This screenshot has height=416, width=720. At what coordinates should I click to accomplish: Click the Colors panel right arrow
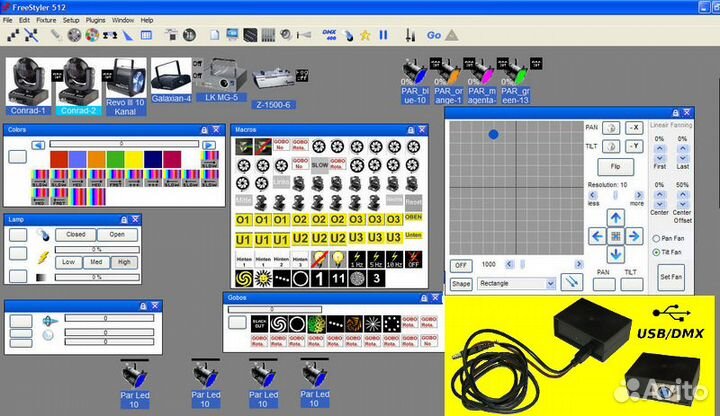[209, 145]
